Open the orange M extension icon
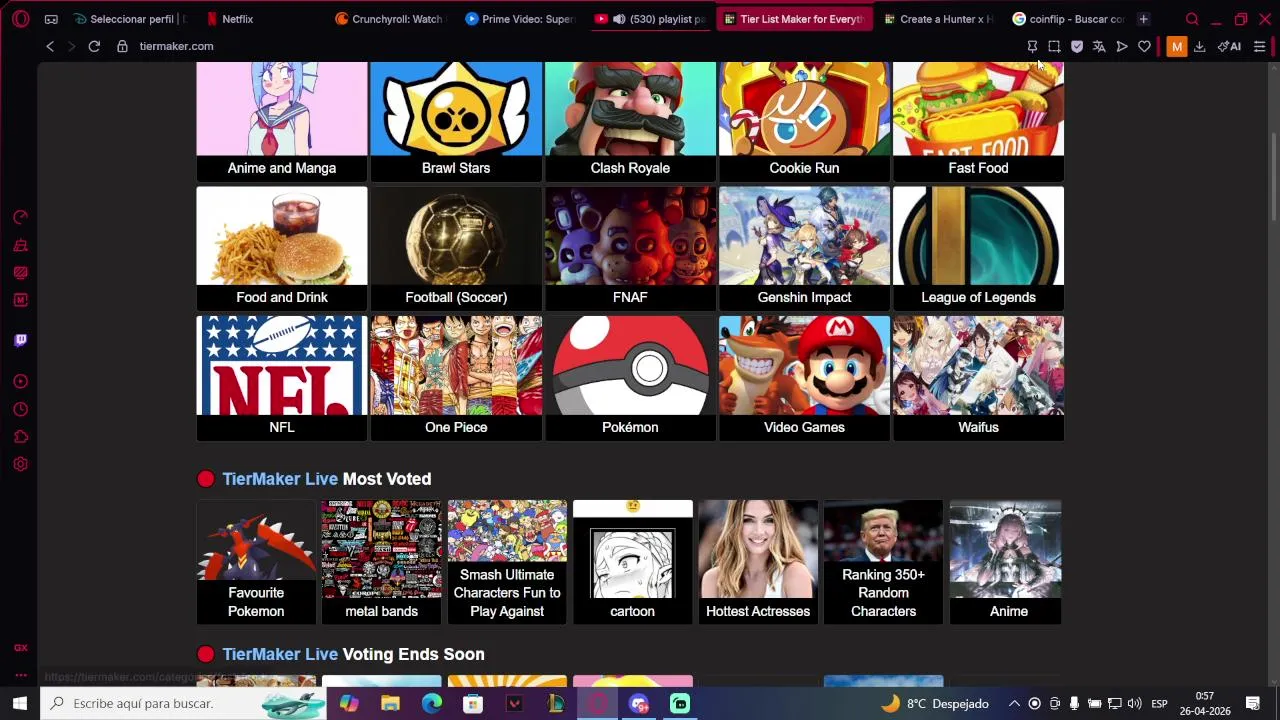The image size is (1280, 720). pyautogui.click(x=1177, y=46)
